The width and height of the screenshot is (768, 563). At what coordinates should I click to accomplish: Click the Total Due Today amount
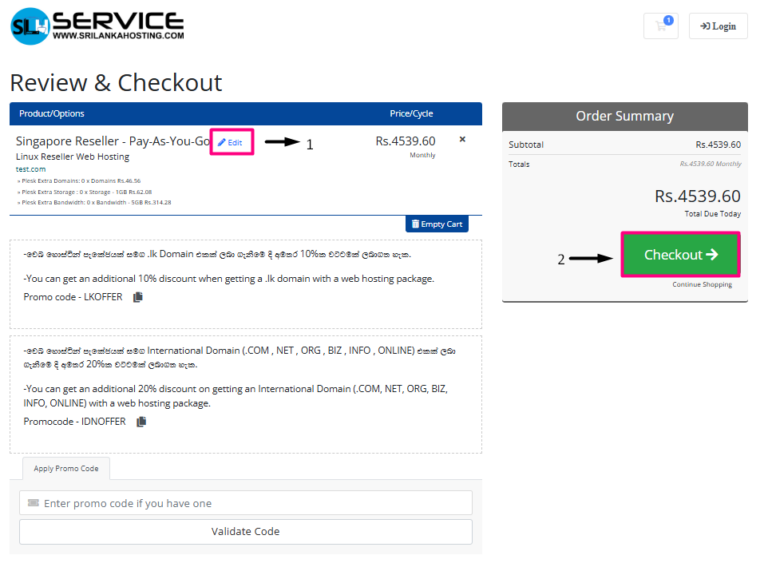tap(697, 196)
